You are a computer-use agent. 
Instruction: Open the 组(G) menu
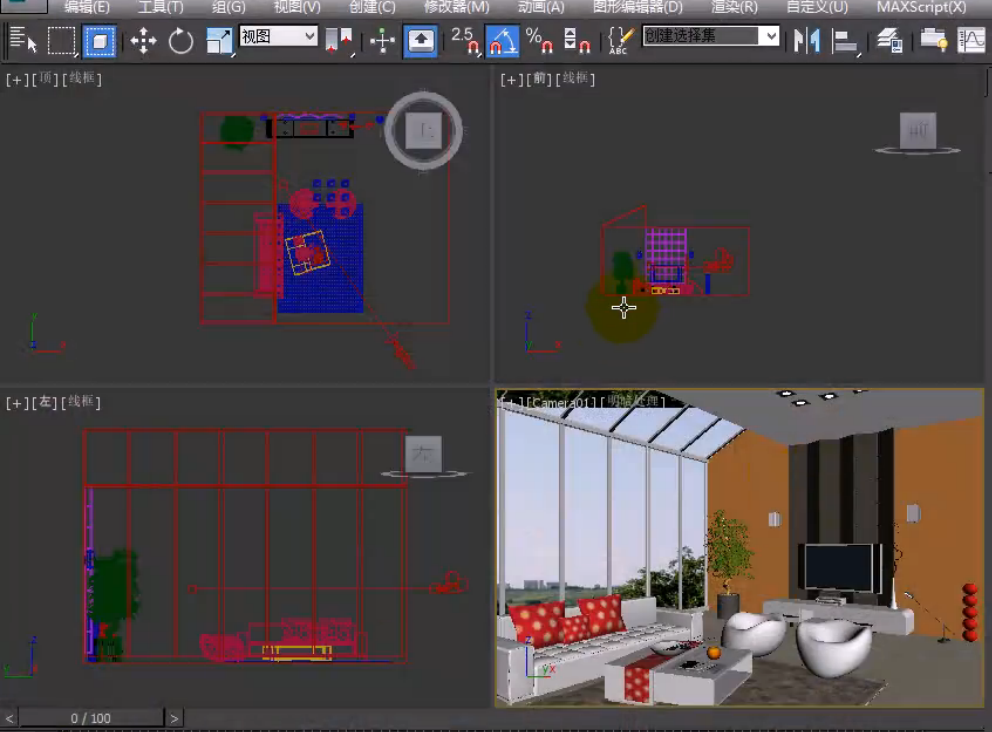pos(228,7)
